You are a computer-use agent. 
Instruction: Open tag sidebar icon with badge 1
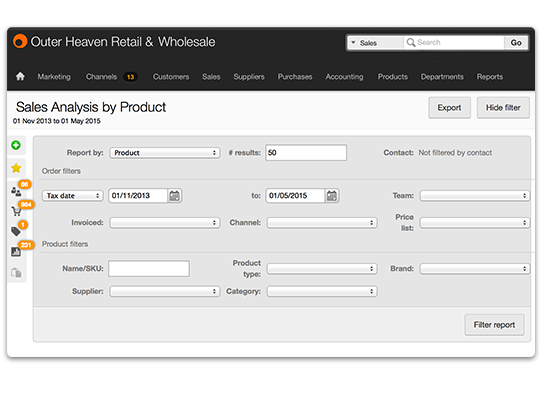(x=16, y=231)
